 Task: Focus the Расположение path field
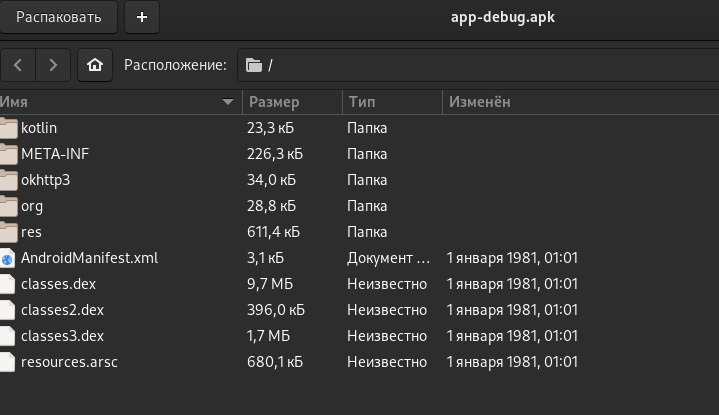478,65
